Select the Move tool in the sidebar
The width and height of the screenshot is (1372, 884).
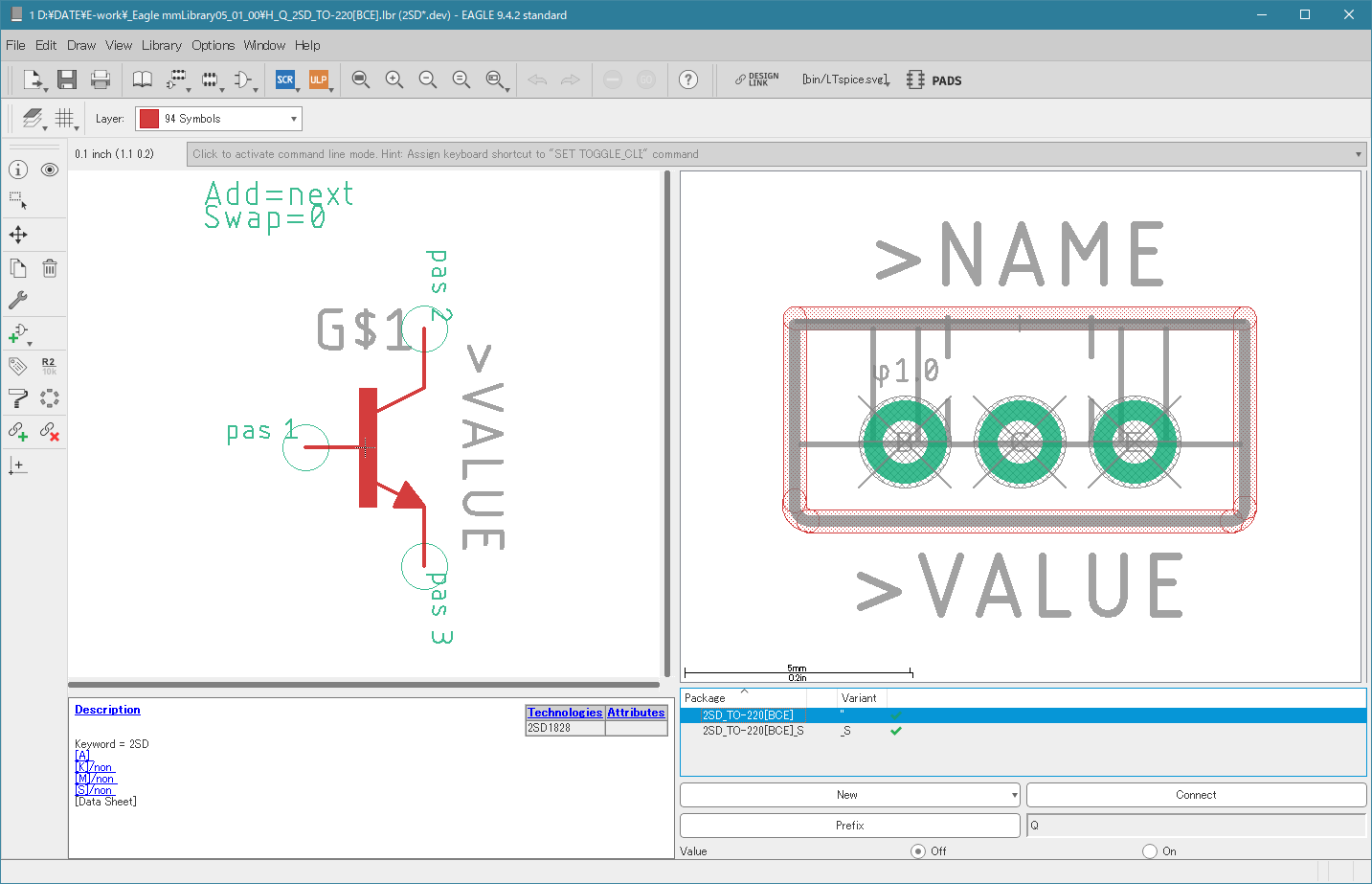click(18, 235)
